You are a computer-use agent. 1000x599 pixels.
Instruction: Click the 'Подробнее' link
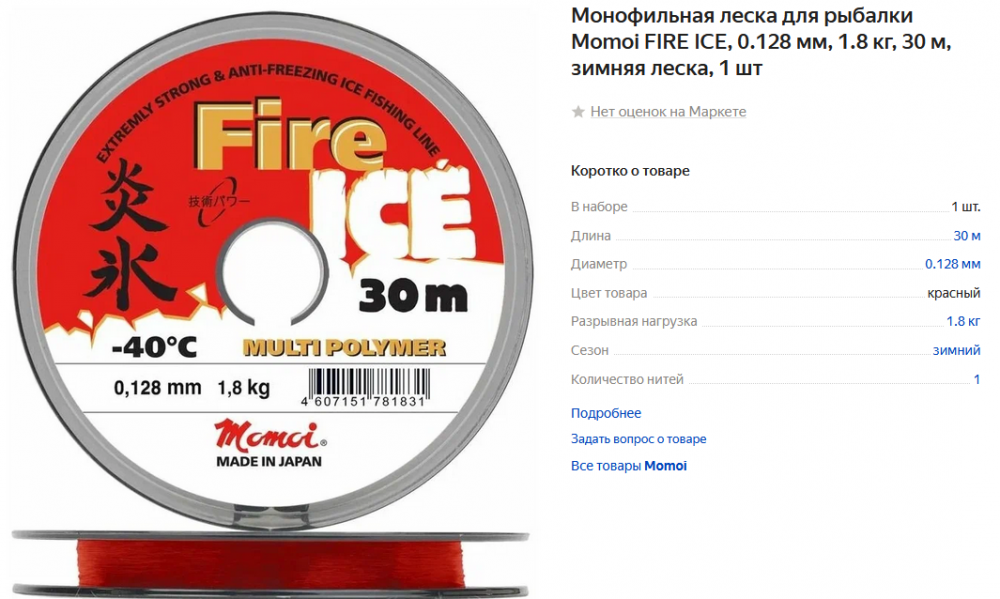click(606, 413)
